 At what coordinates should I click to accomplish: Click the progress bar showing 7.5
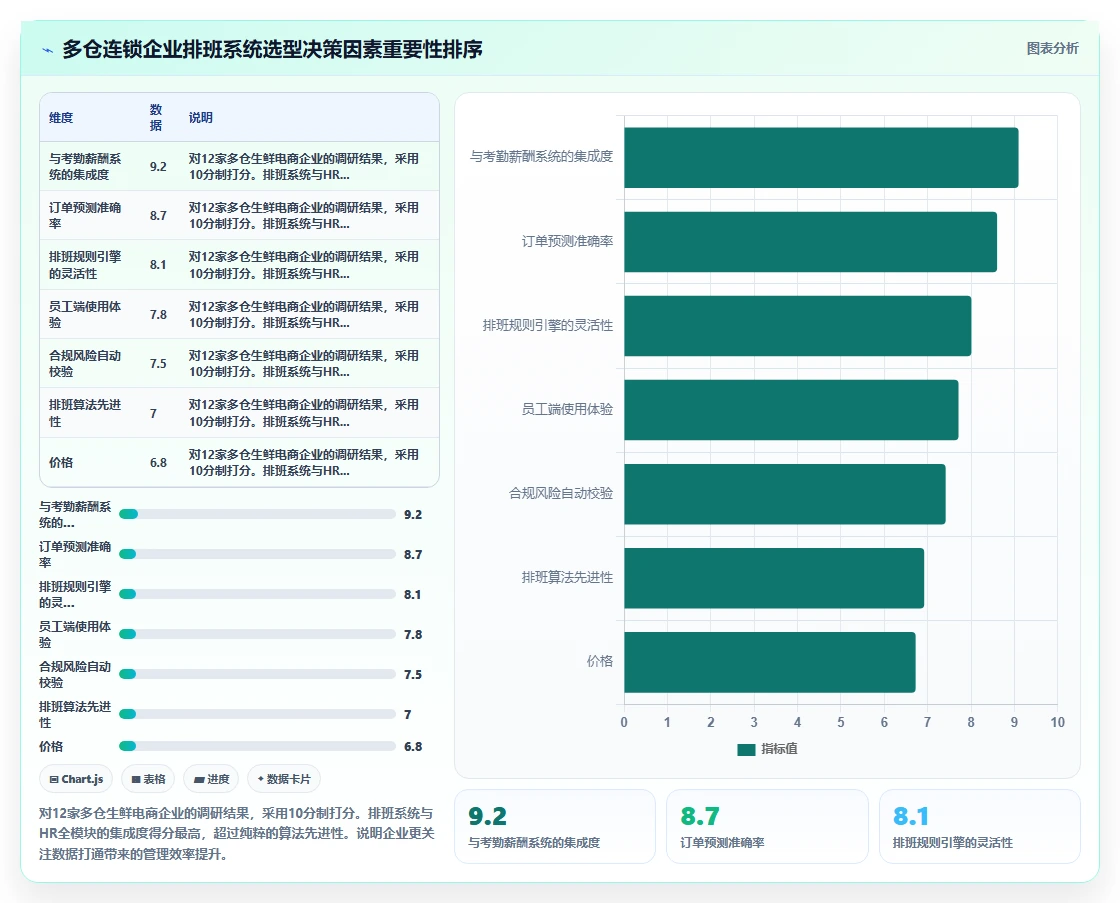tap(257, 674)
